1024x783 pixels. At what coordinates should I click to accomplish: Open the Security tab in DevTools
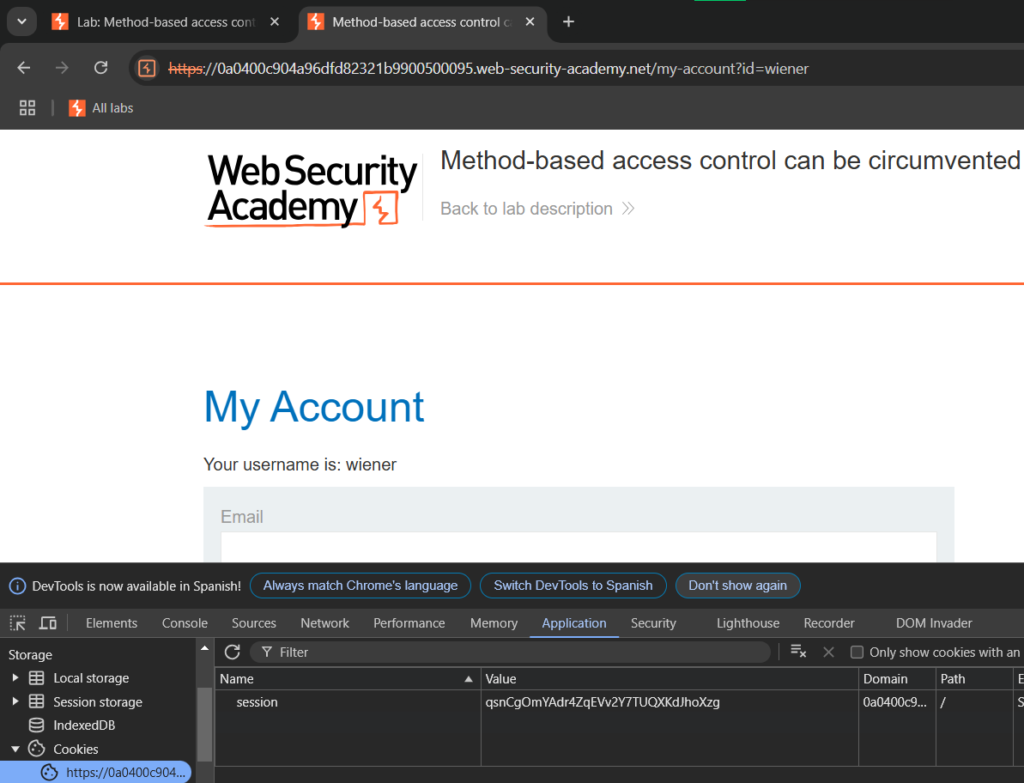coord(653,623)
